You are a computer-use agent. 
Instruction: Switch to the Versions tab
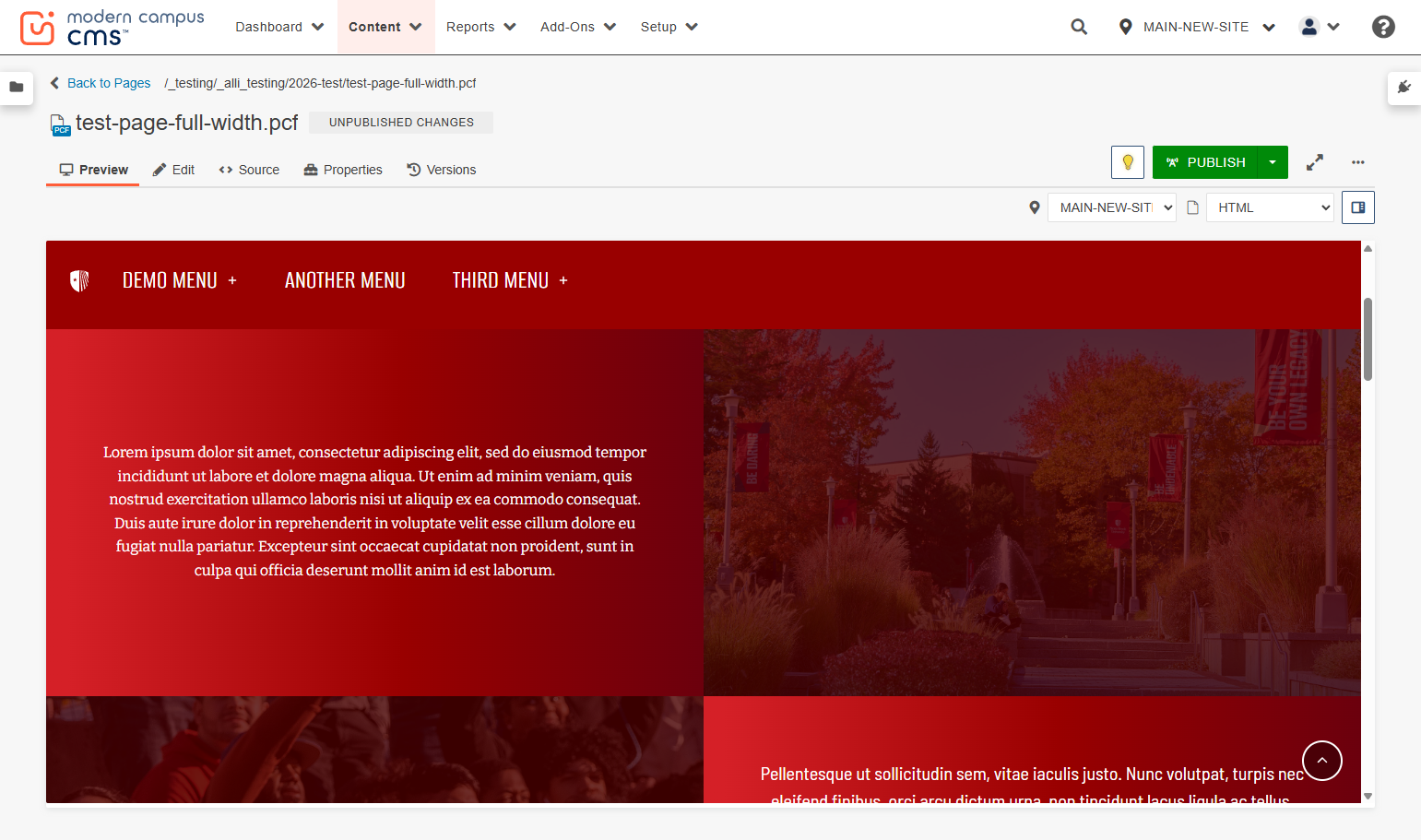point(442,170)
